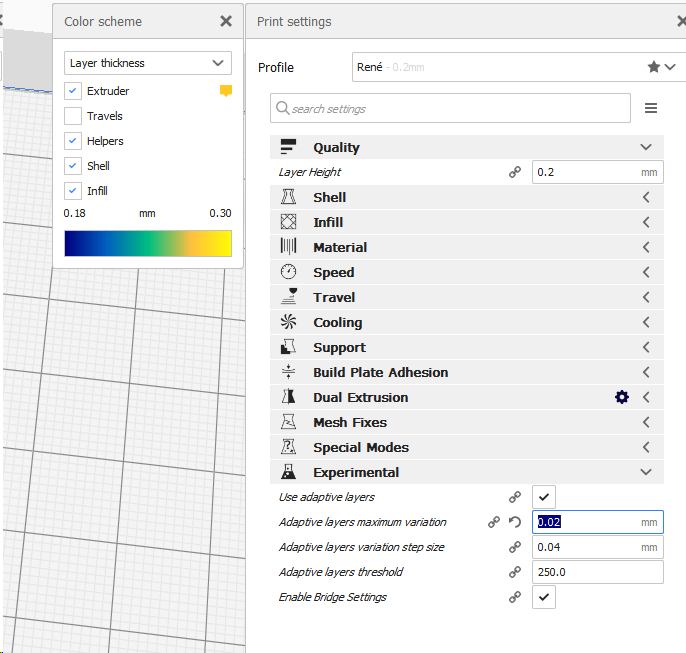The width and height of the screenshot is (686, 653).
Task: Click the Use adaptive layers label
Action: [x=326, y=497]
